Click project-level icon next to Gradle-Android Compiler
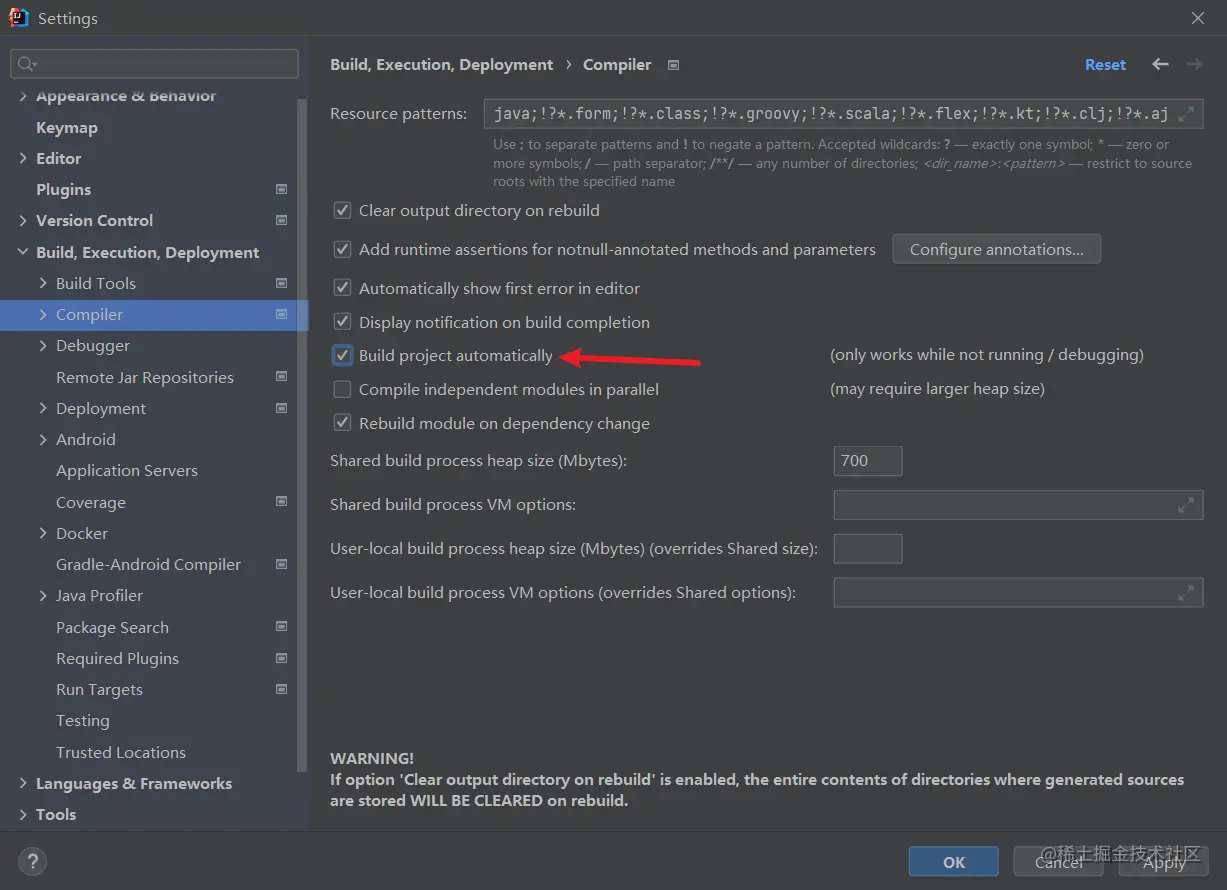Screen dimensions: 1227x890 point(281,564)
